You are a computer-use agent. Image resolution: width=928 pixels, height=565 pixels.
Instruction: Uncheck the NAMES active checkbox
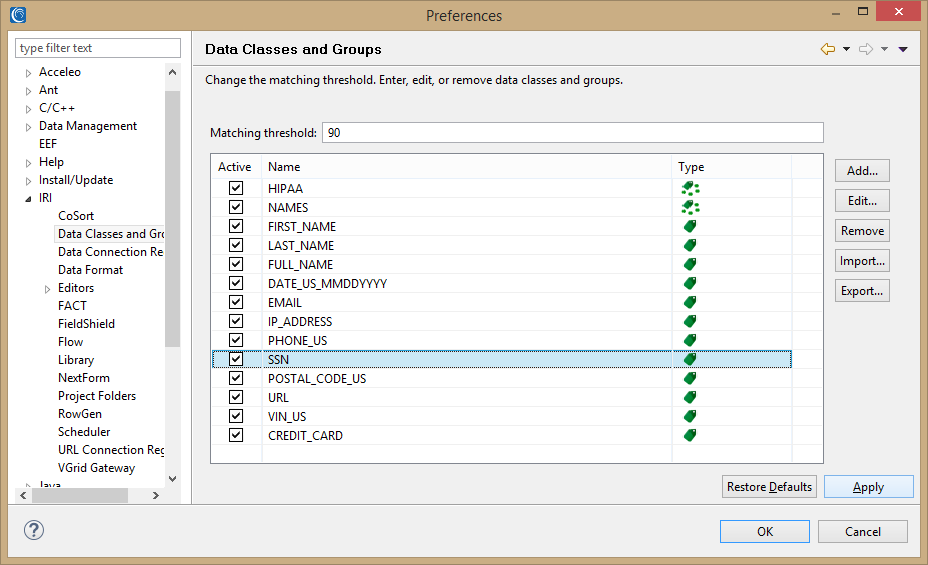(x=236, y=207)
